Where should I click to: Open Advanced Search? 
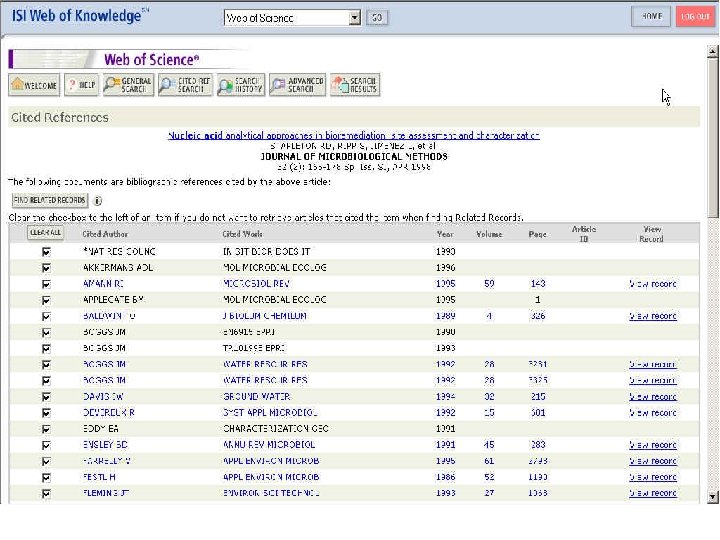[x=298, y=85]
